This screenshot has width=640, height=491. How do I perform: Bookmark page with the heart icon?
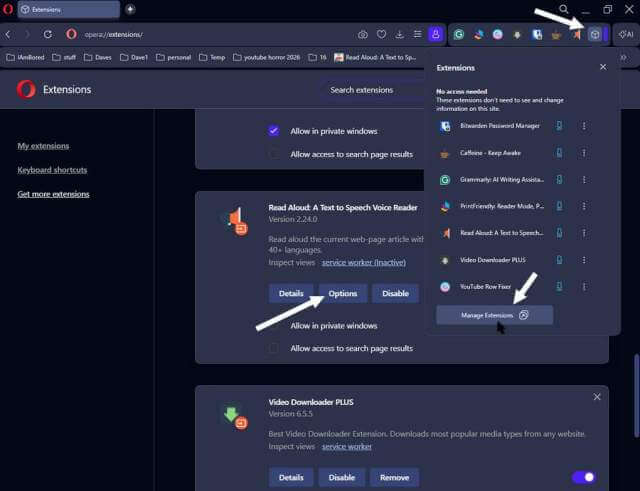tap(381, 35)
